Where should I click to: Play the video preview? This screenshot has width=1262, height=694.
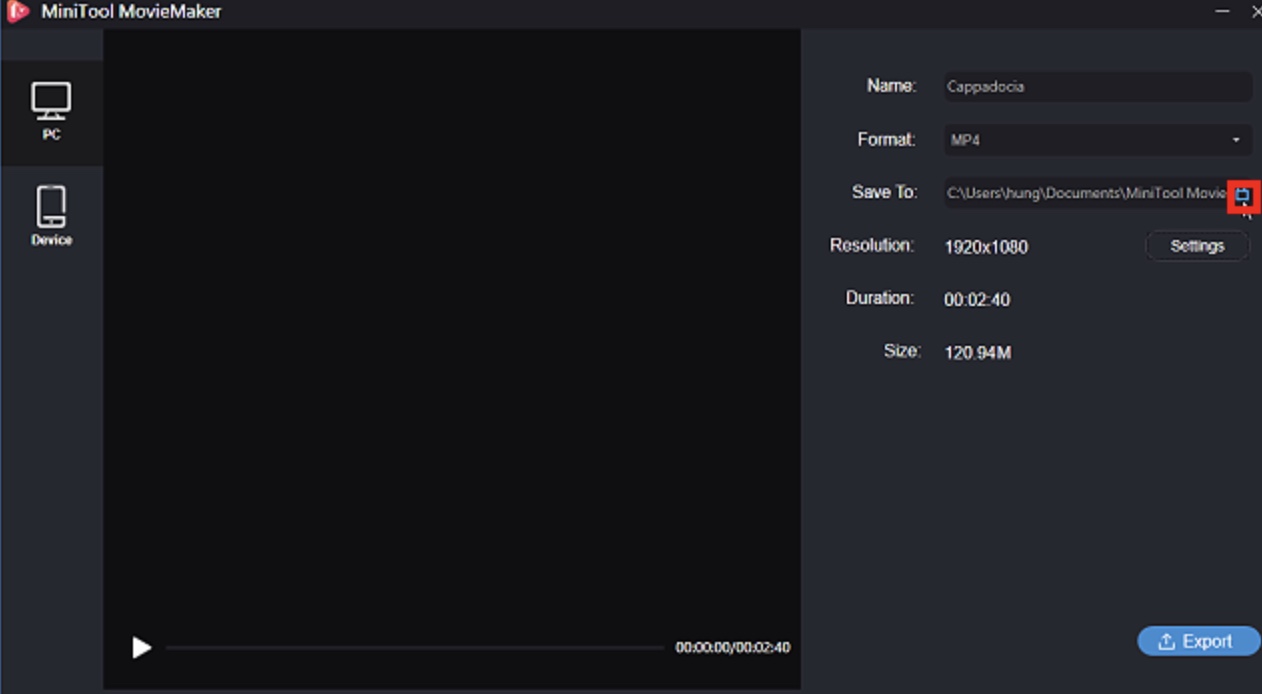[142, 648]
